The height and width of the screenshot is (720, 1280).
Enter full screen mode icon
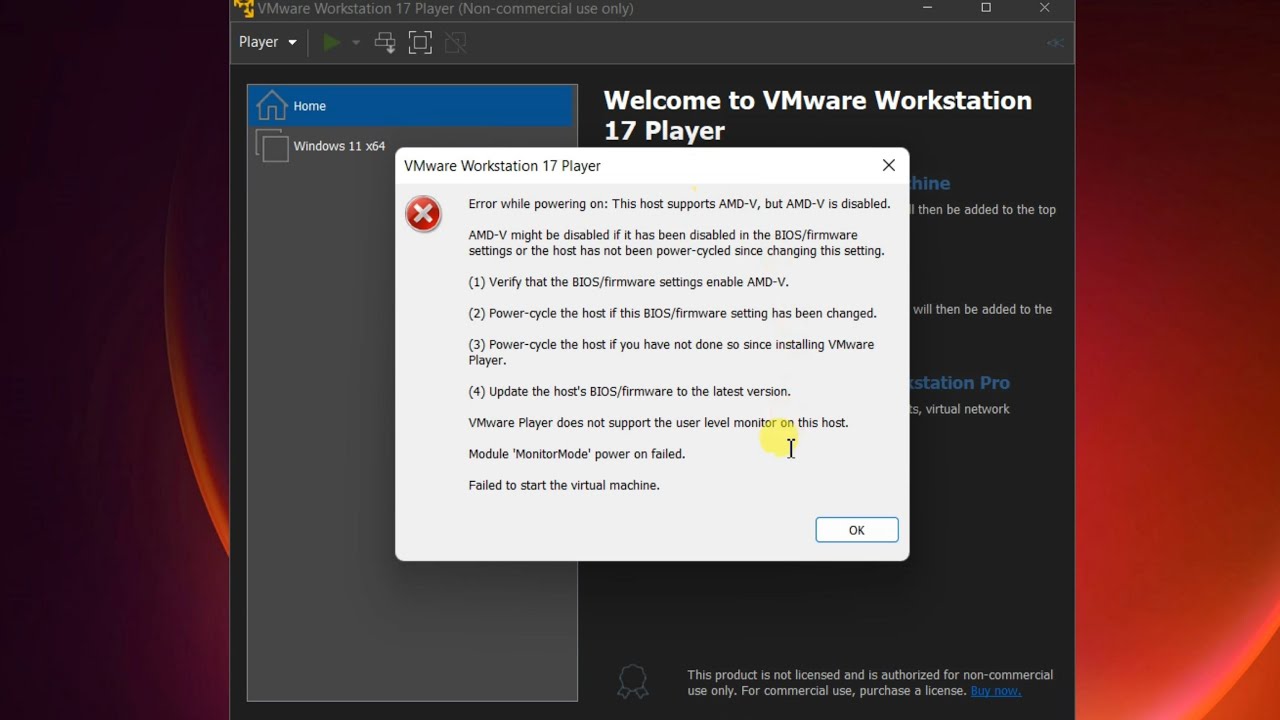(420, 42)
